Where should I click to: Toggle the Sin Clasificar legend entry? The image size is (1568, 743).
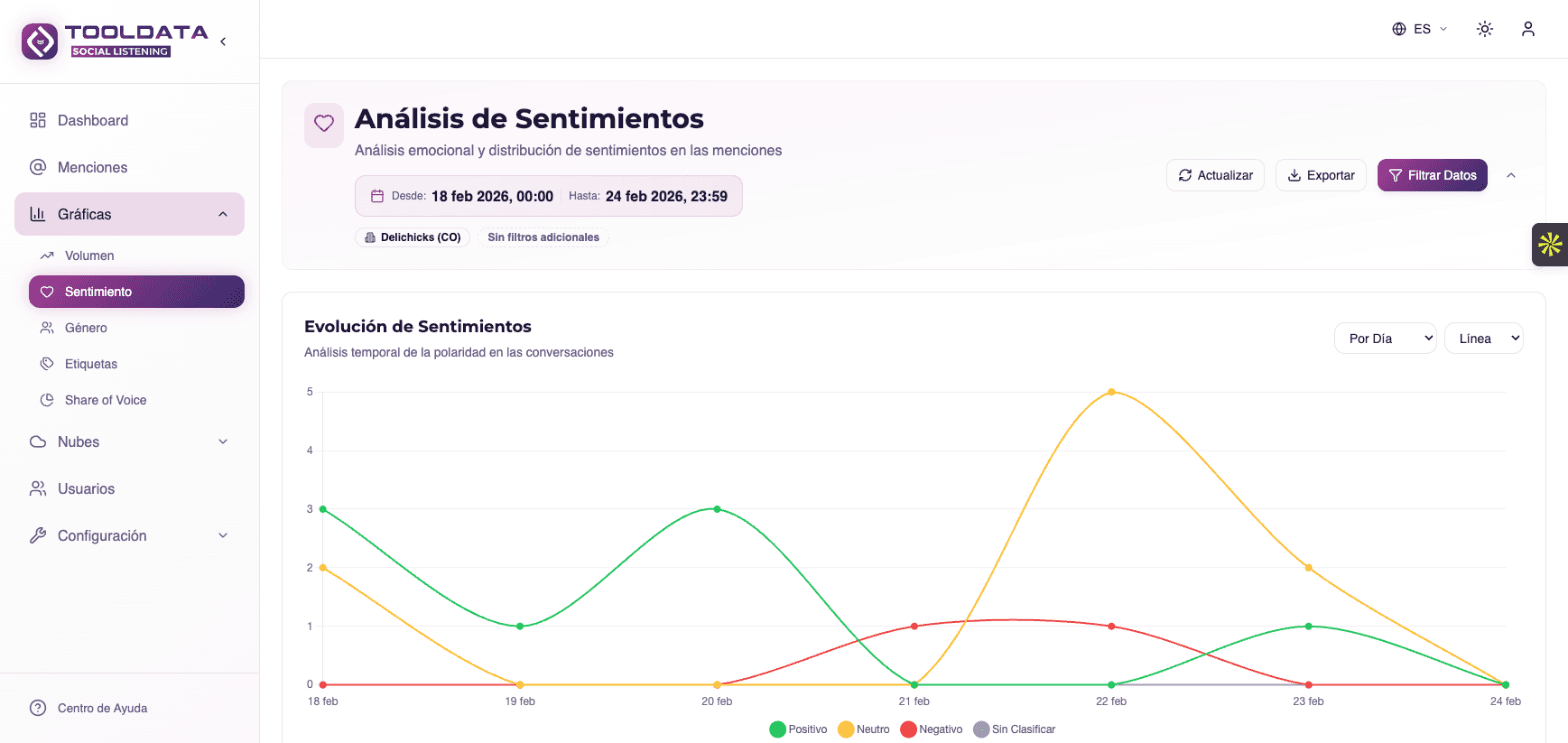pos(1015,729)
